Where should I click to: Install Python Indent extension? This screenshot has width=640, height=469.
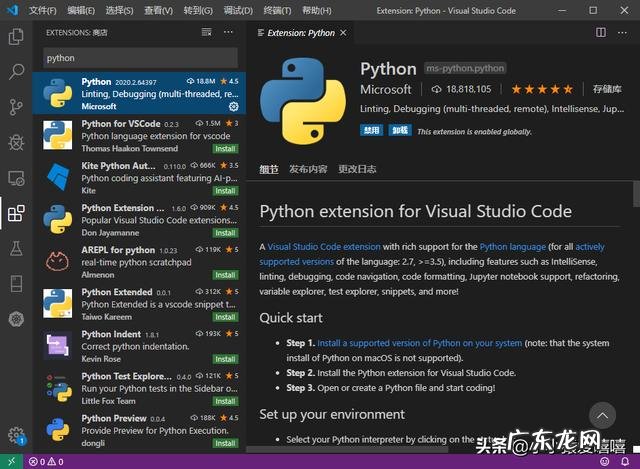pos(225,359)
